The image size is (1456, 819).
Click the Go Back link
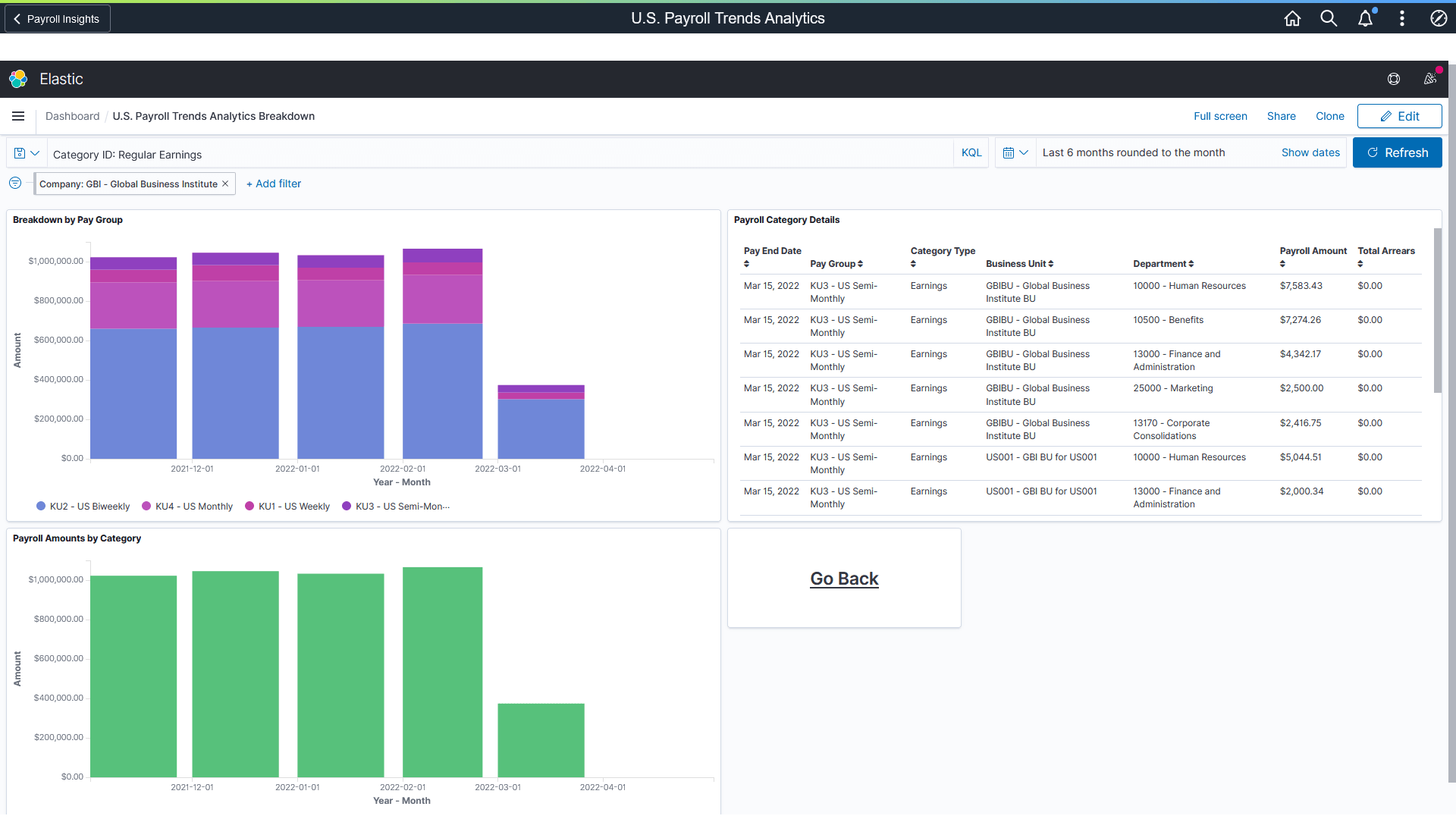click(x=843, y=579)
